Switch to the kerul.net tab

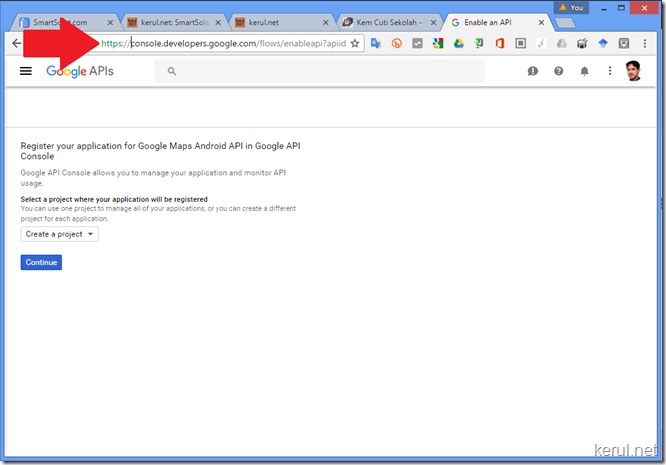(x=280, y=23)
